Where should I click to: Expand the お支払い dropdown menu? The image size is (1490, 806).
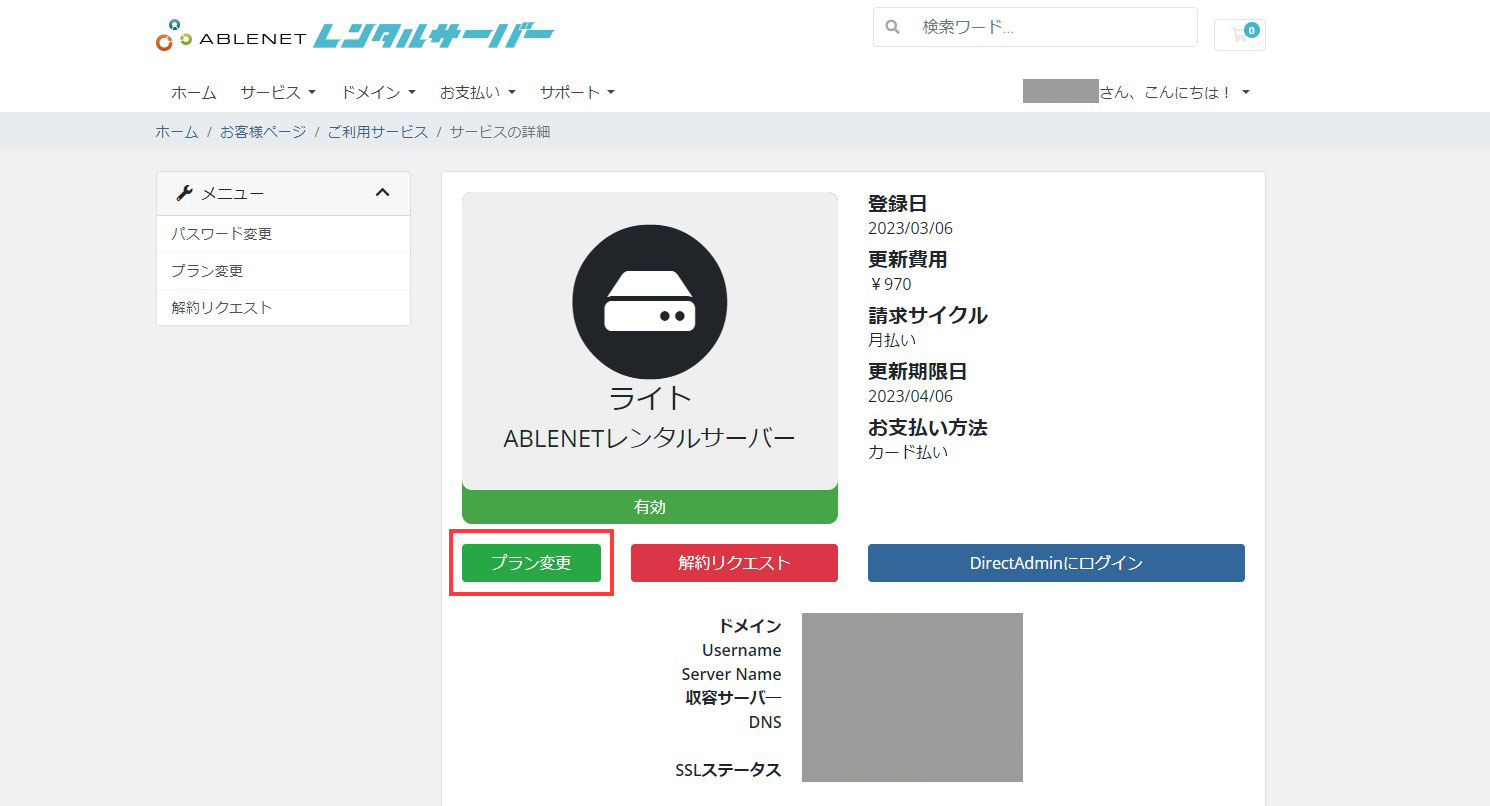(477, 92)
